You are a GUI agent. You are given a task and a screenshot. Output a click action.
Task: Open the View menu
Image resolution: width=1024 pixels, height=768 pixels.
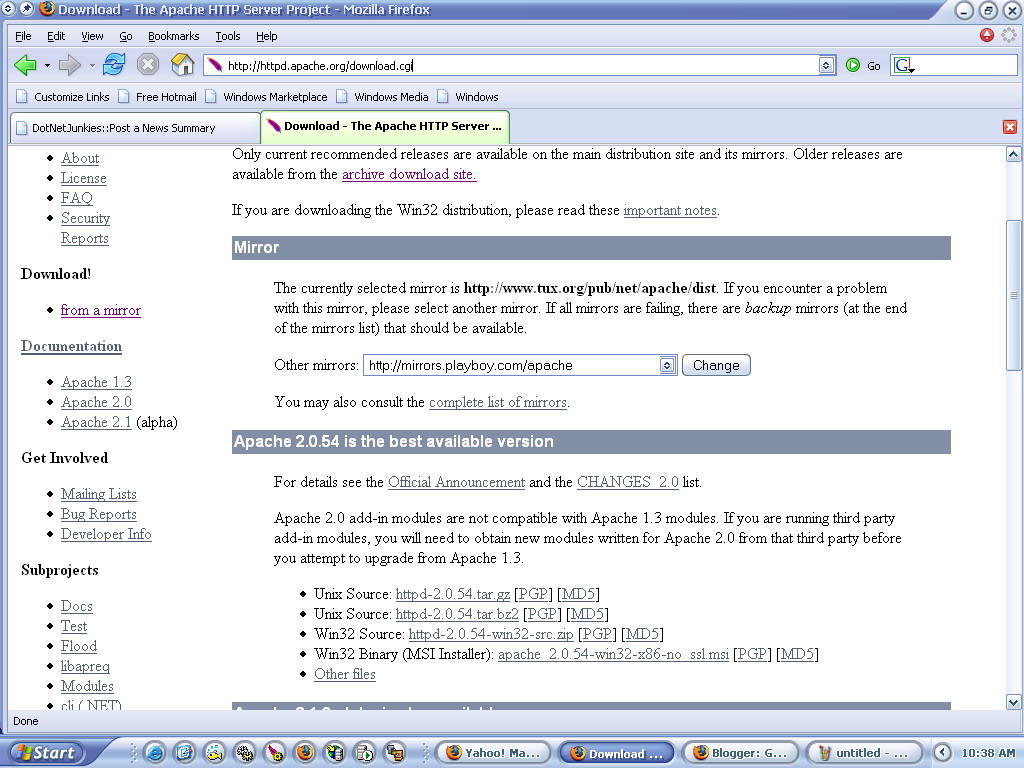pyautogui.click(x=92, y=36)
